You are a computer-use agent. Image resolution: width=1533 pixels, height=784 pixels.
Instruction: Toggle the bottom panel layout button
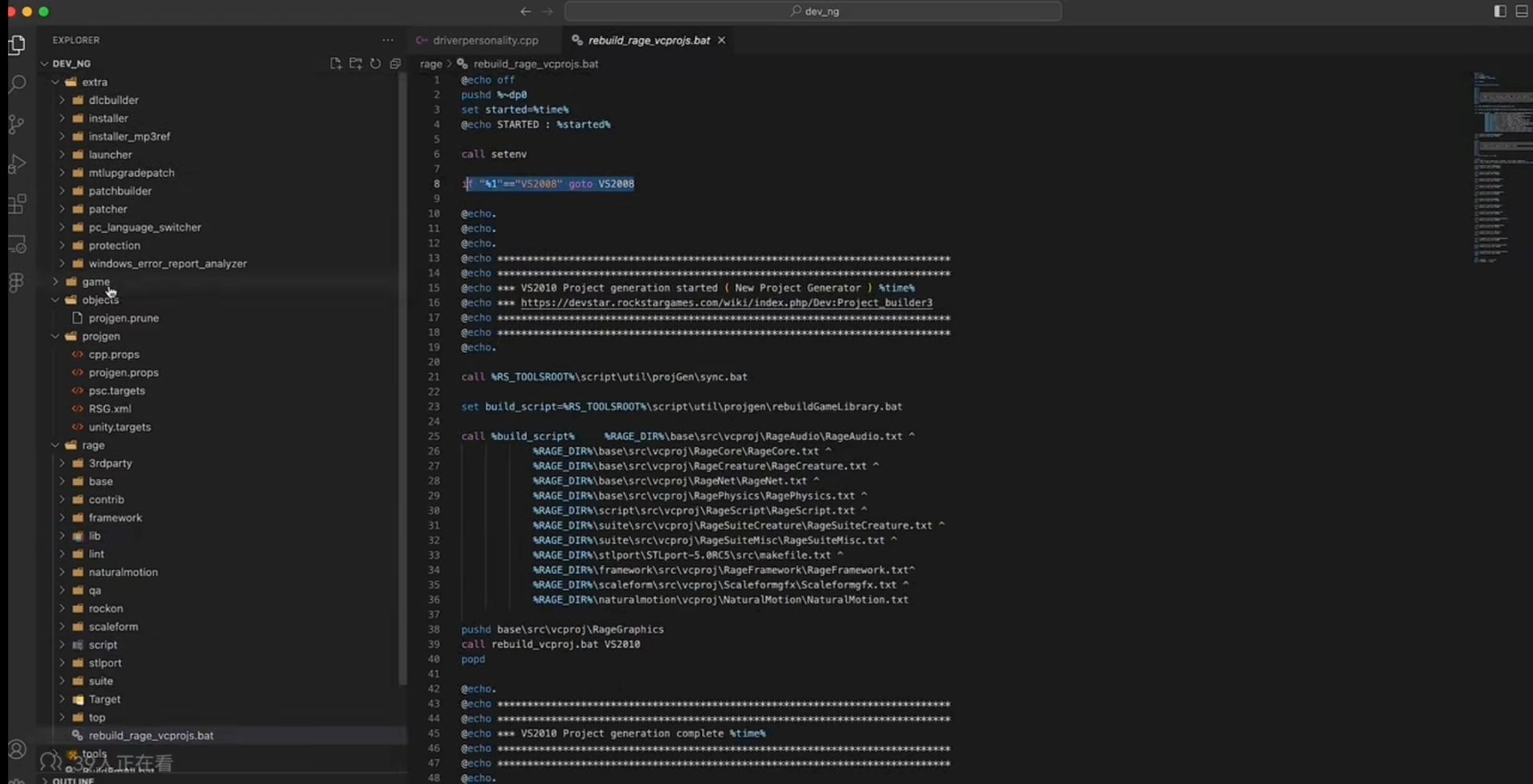coord(1521,11)
